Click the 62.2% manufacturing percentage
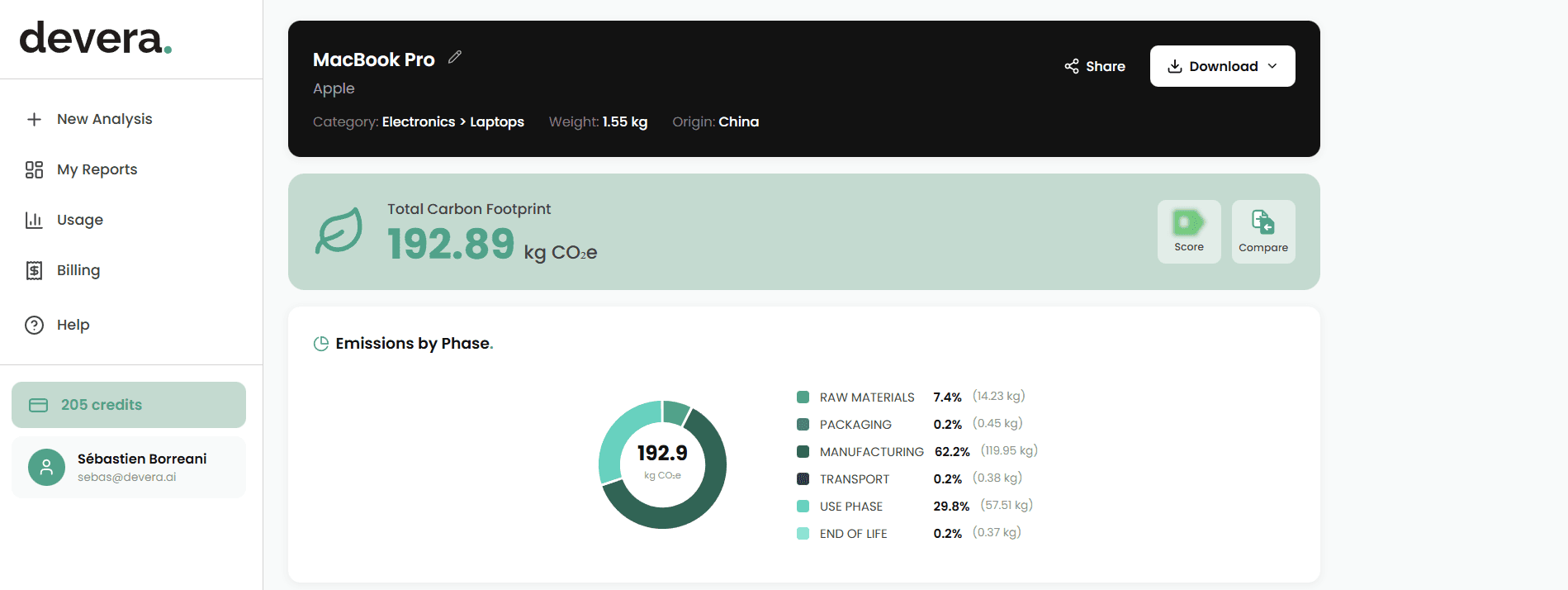 click(952, 452)
